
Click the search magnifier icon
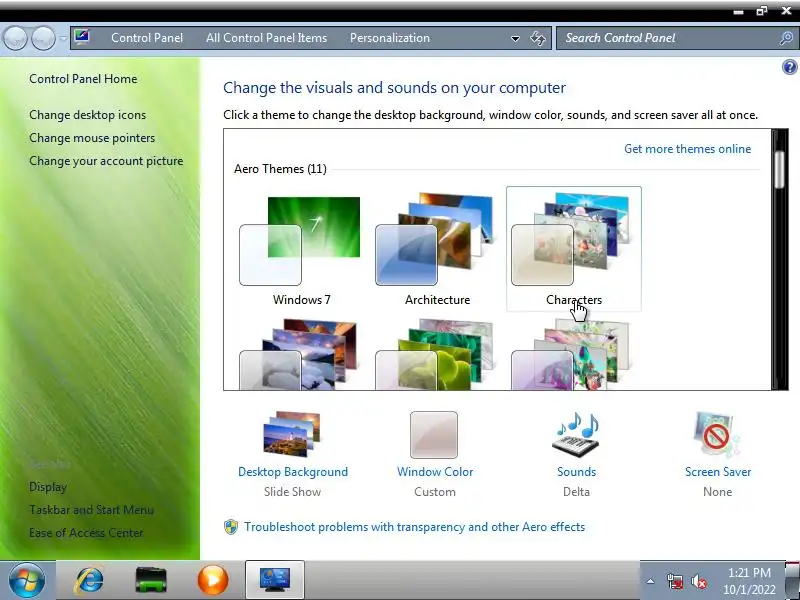click(x=786, y=38)
